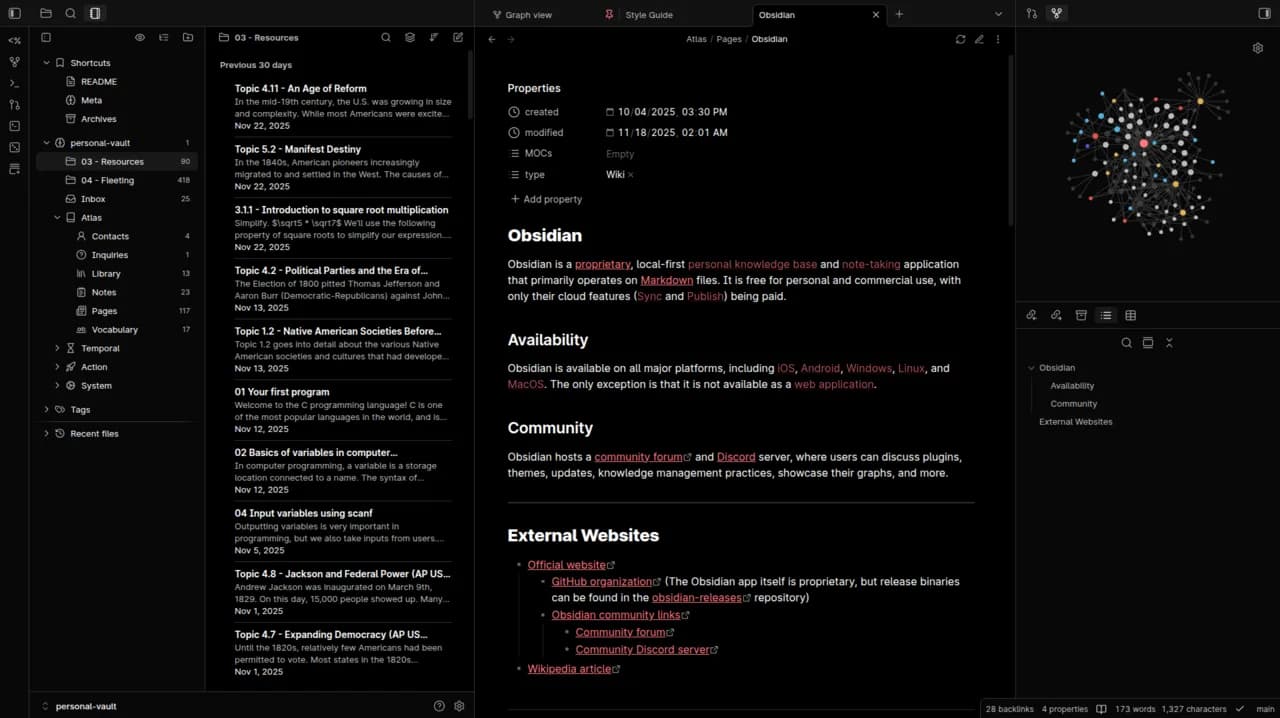The height and width of the screenshot is (718, 1280).
Task: Open local graph settings gear
Action: (1258, 48)
